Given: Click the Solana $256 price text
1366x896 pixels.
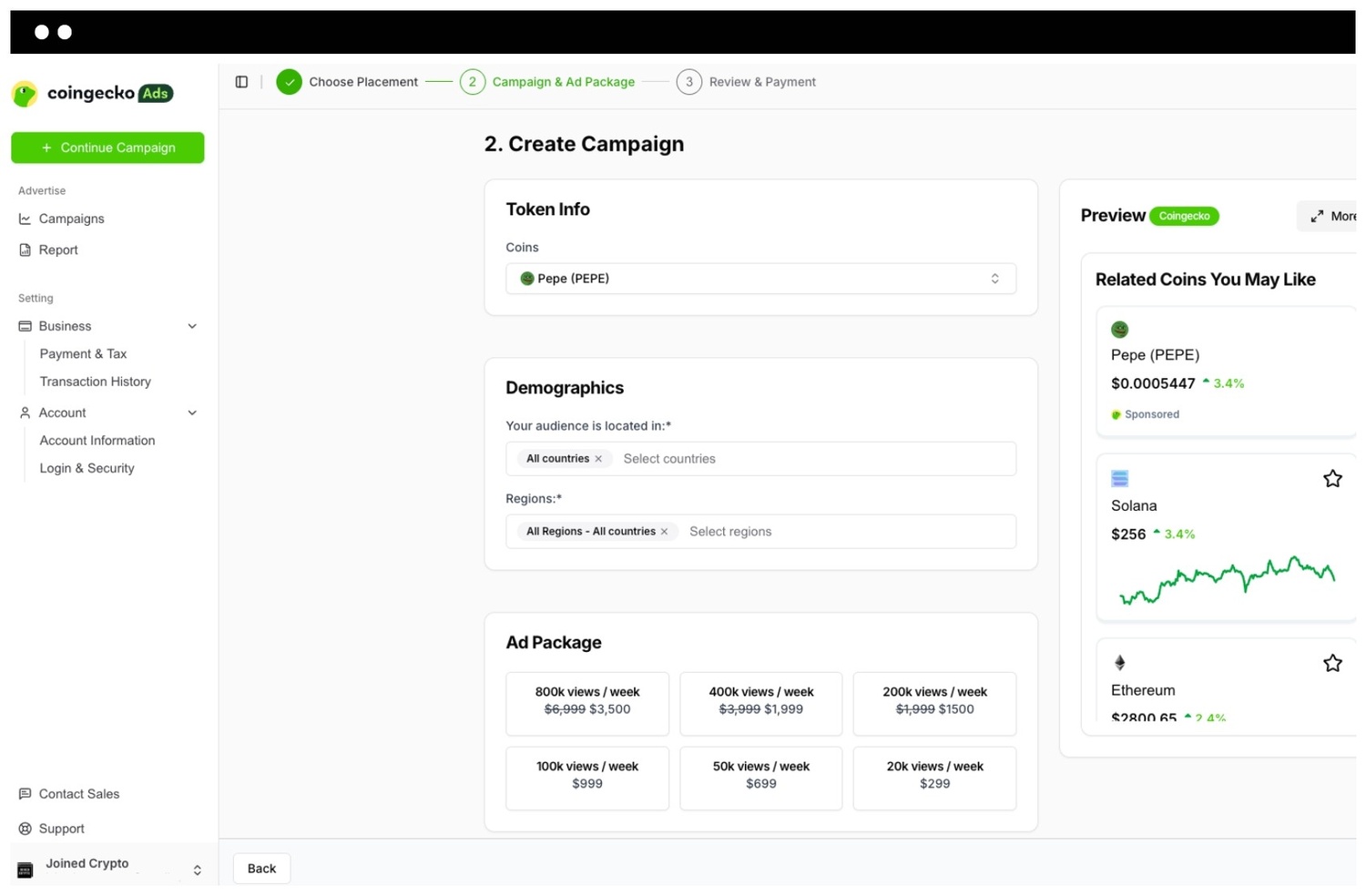Looking at the screenshot, I should tap(1128, 535).
